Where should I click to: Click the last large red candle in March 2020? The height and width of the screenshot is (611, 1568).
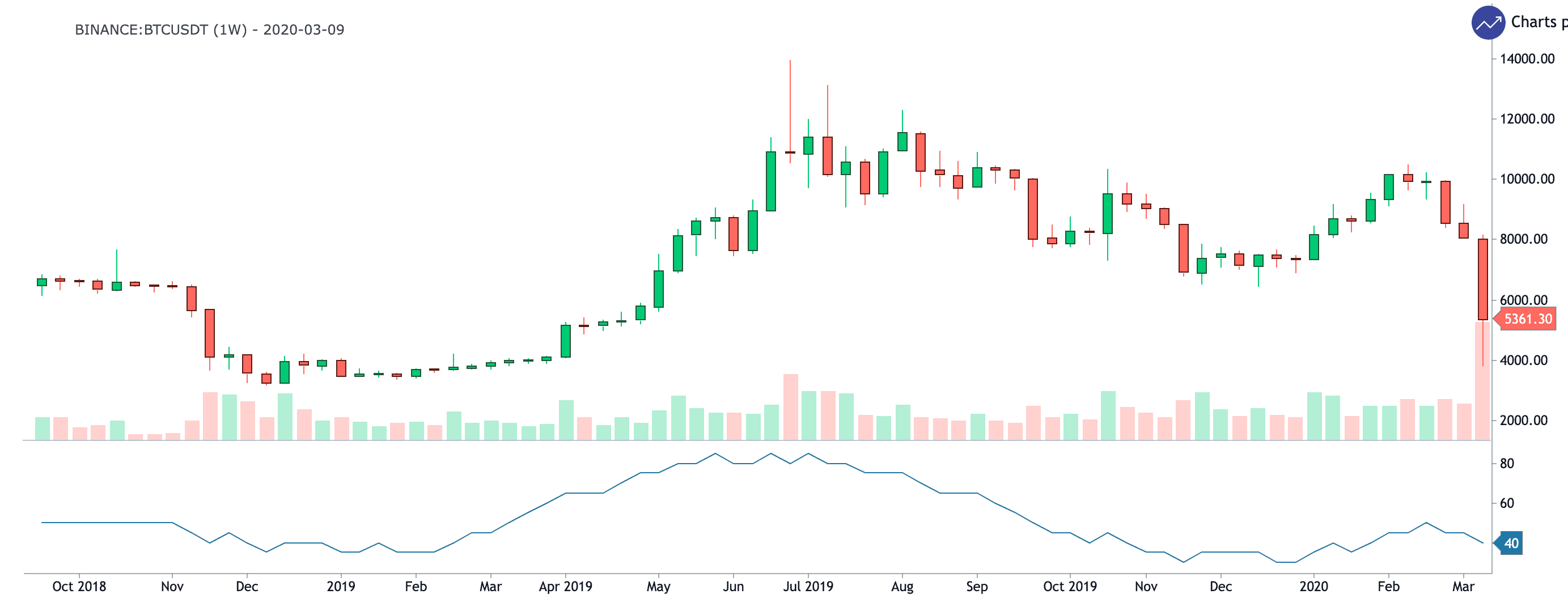(1483, 279)
